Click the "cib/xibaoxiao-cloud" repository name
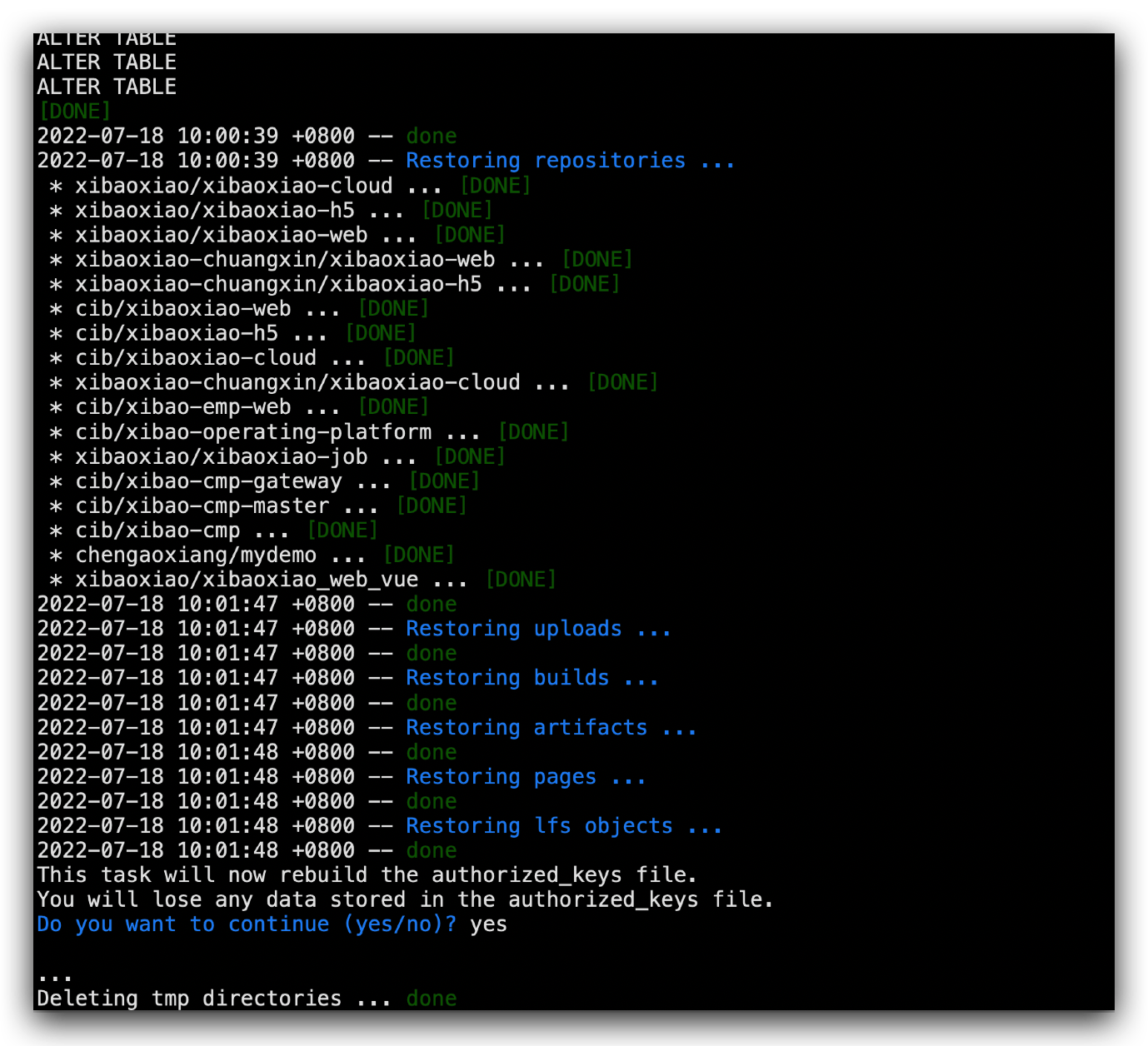 point(196,358)
